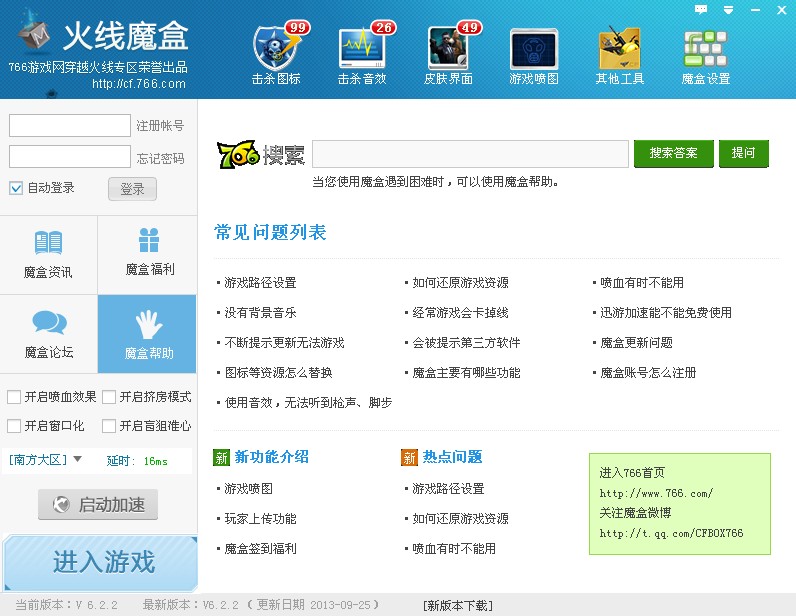Switch to the 魔盒论坛 forum tab

click(48, 335)
